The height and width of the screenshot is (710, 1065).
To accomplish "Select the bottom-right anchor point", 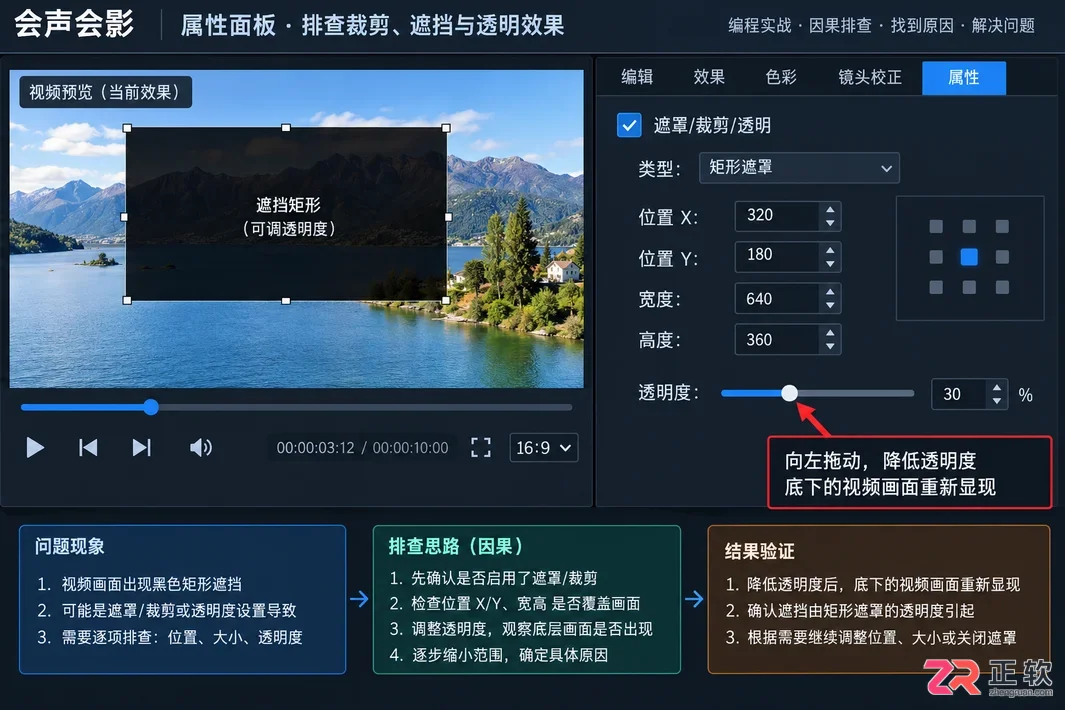I will (x=1002, y=287).
